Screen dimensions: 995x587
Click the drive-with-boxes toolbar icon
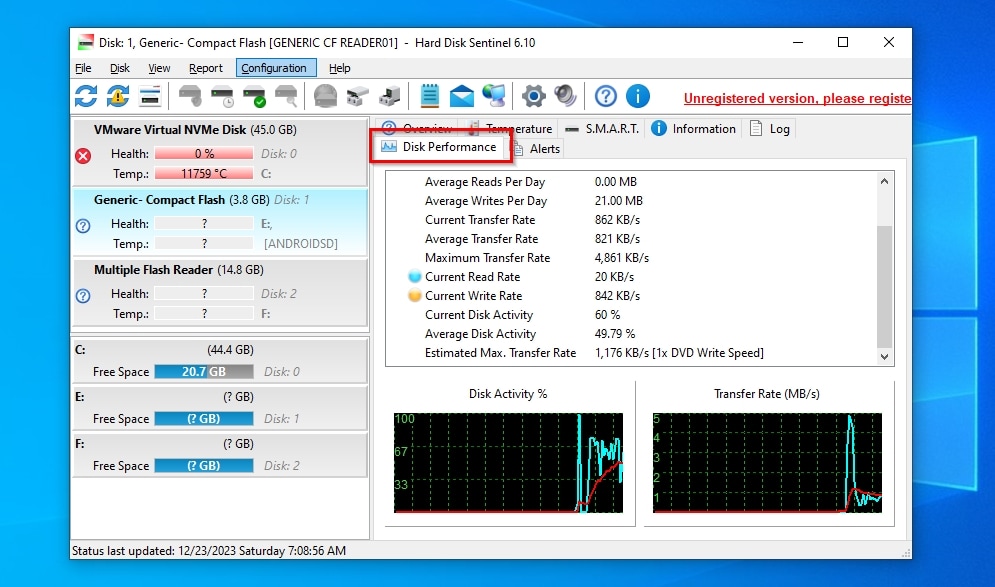[x=358, y=96]
